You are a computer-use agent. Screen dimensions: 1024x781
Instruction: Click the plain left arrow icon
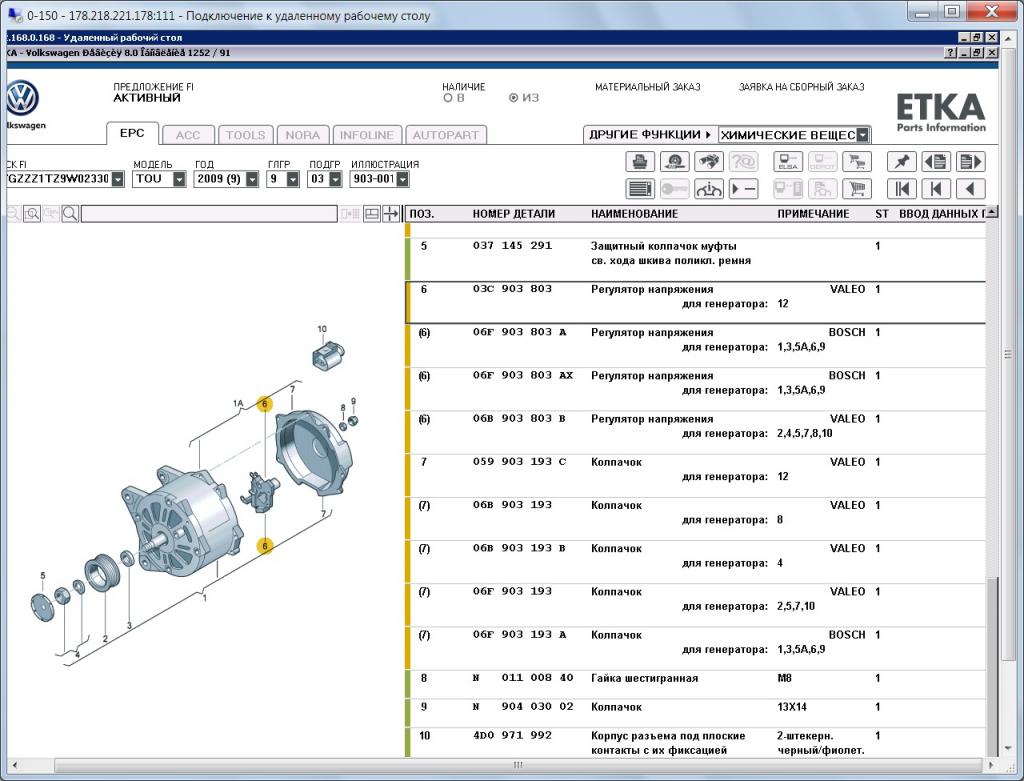[x=970, y=189]
